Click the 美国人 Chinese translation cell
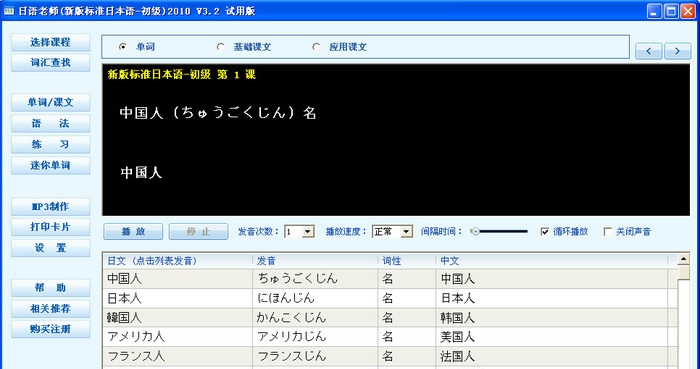Viewport: 700px width, 369px height. pyautogui.click(x=552, y=337)
